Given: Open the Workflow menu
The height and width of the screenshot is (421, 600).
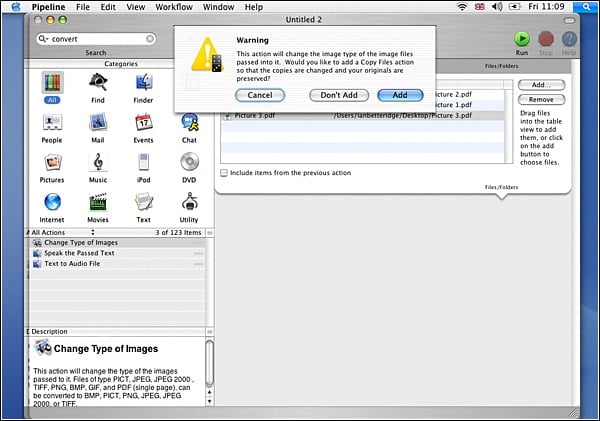Looking at the screenshot, I should click(174, 7).
